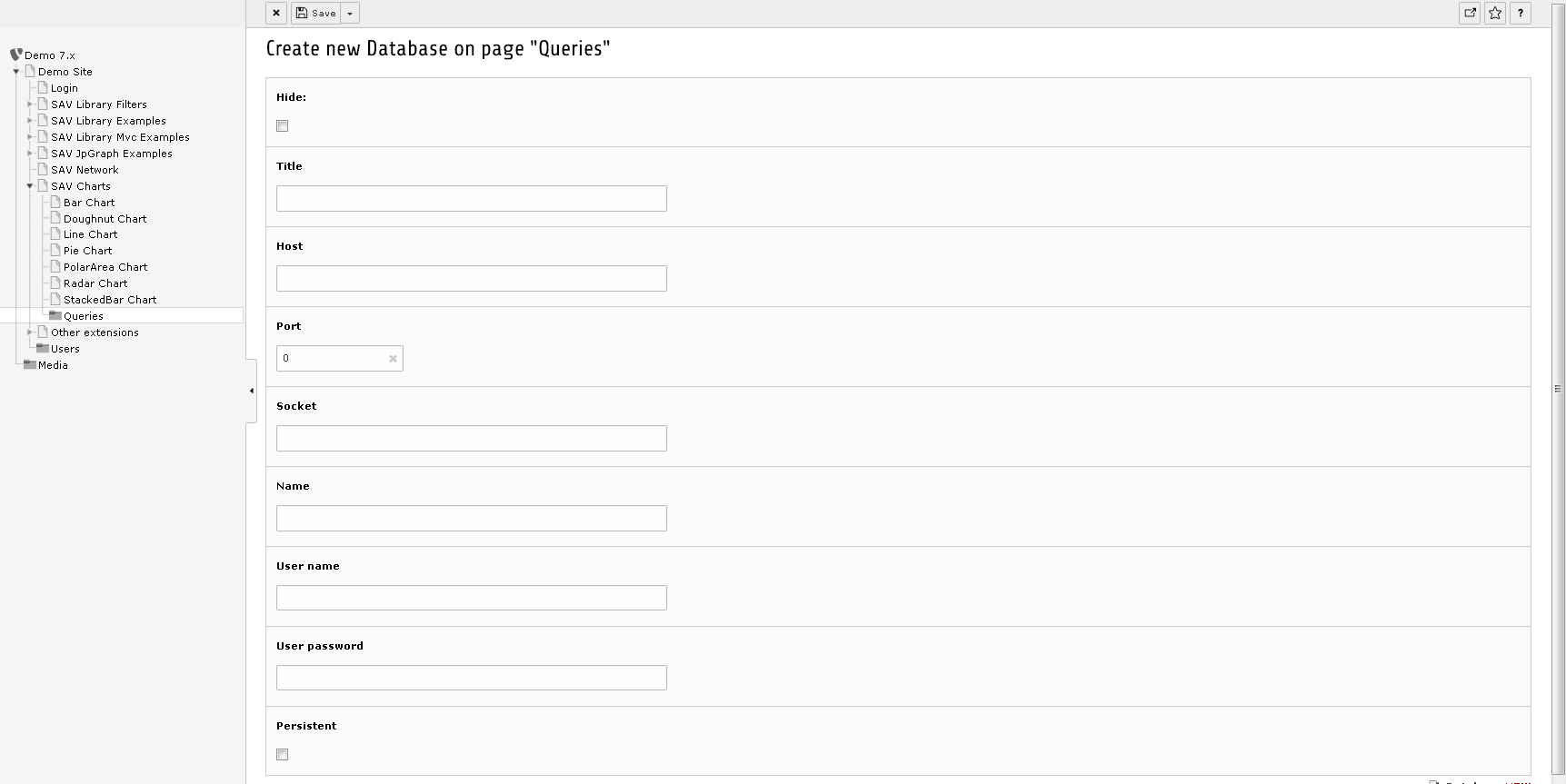Open record in new window icon
Viewport: 1566px width, 784px height.
coord(1470,13)
